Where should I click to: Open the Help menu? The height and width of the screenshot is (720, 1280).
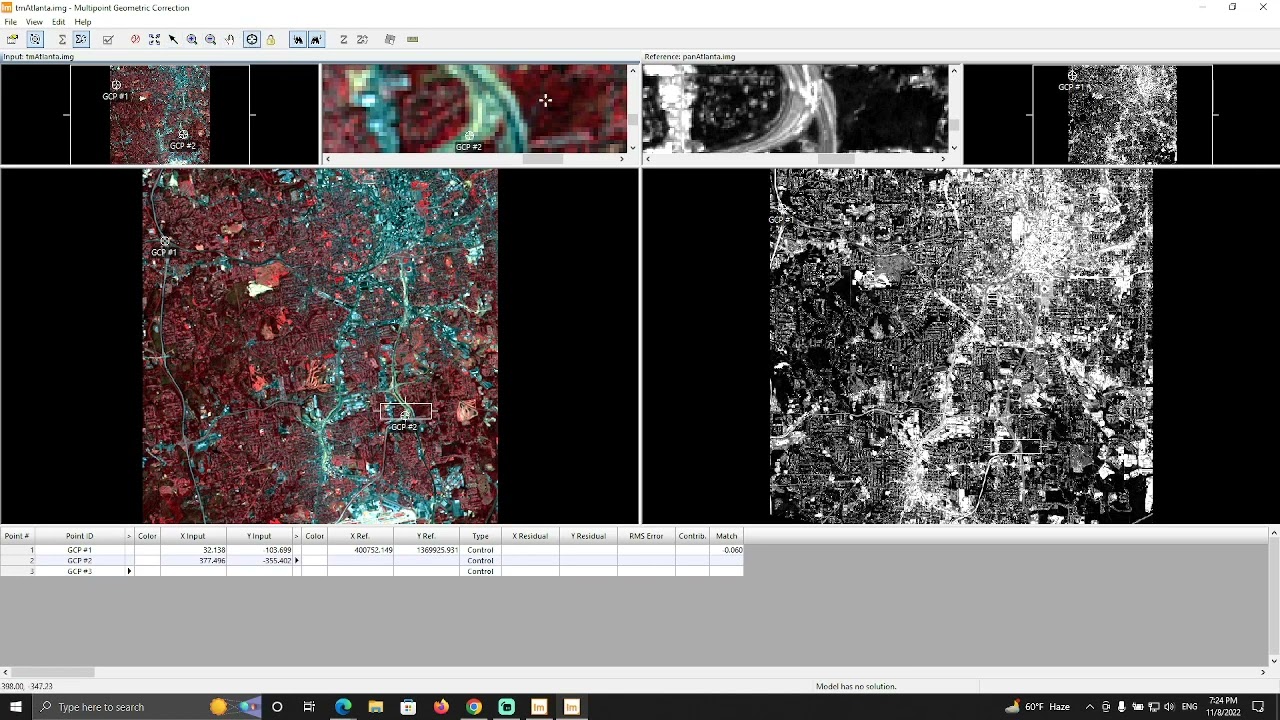[83, 22]
